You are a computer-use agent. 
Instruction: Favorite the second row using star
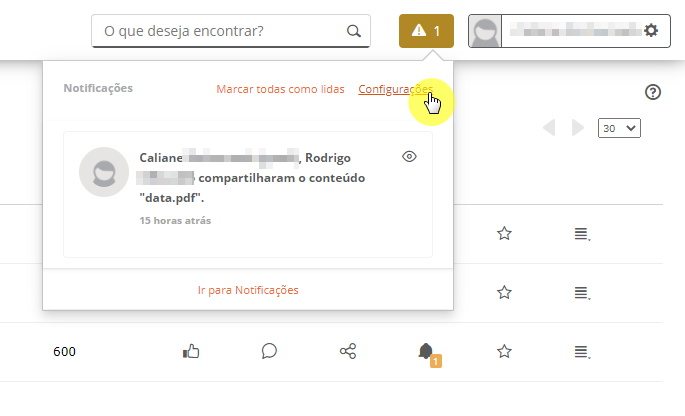click(x=504, y=292)
